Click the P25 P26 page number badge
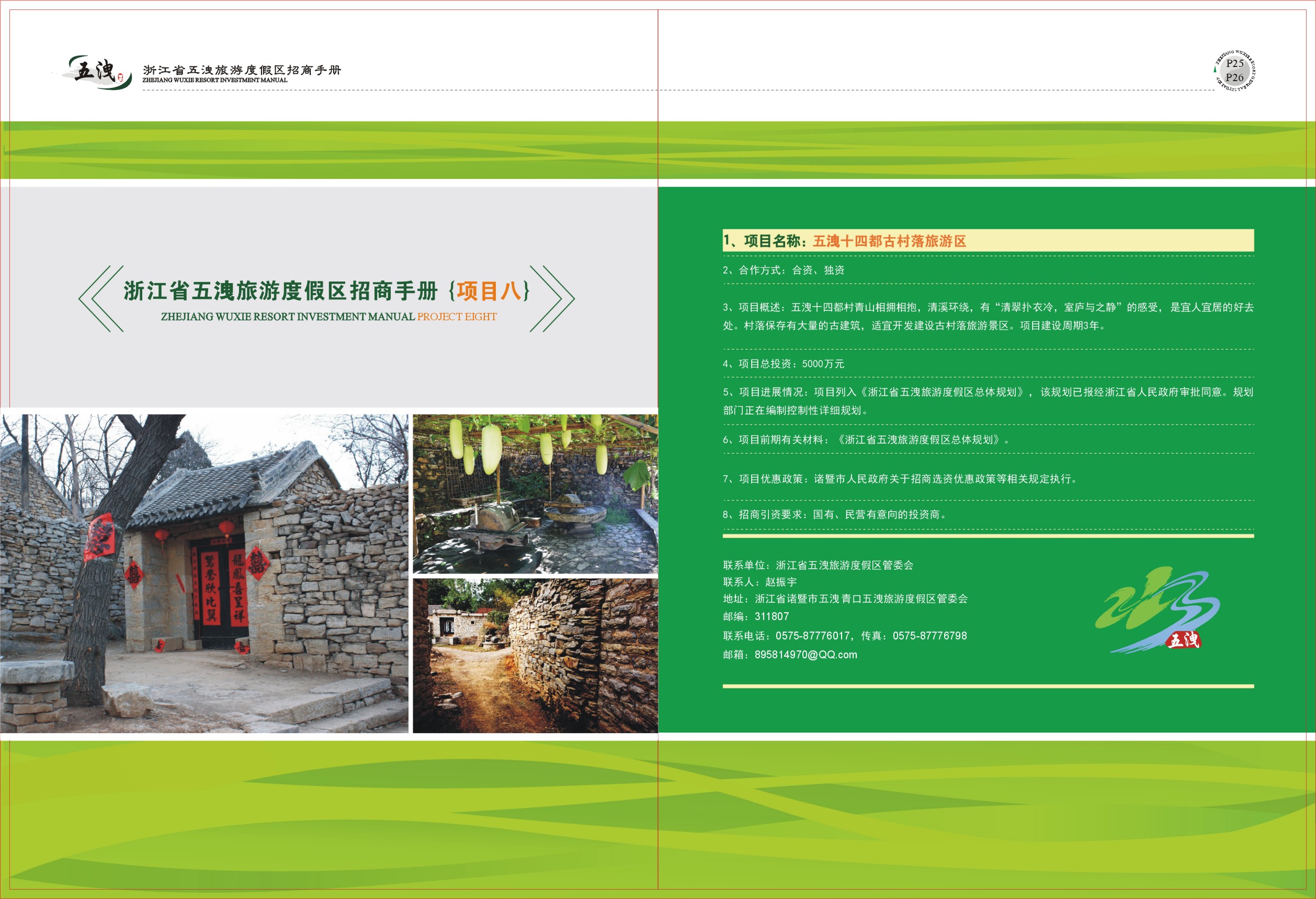Viewport: 1316px width, 899px height. pos(1234,71)
